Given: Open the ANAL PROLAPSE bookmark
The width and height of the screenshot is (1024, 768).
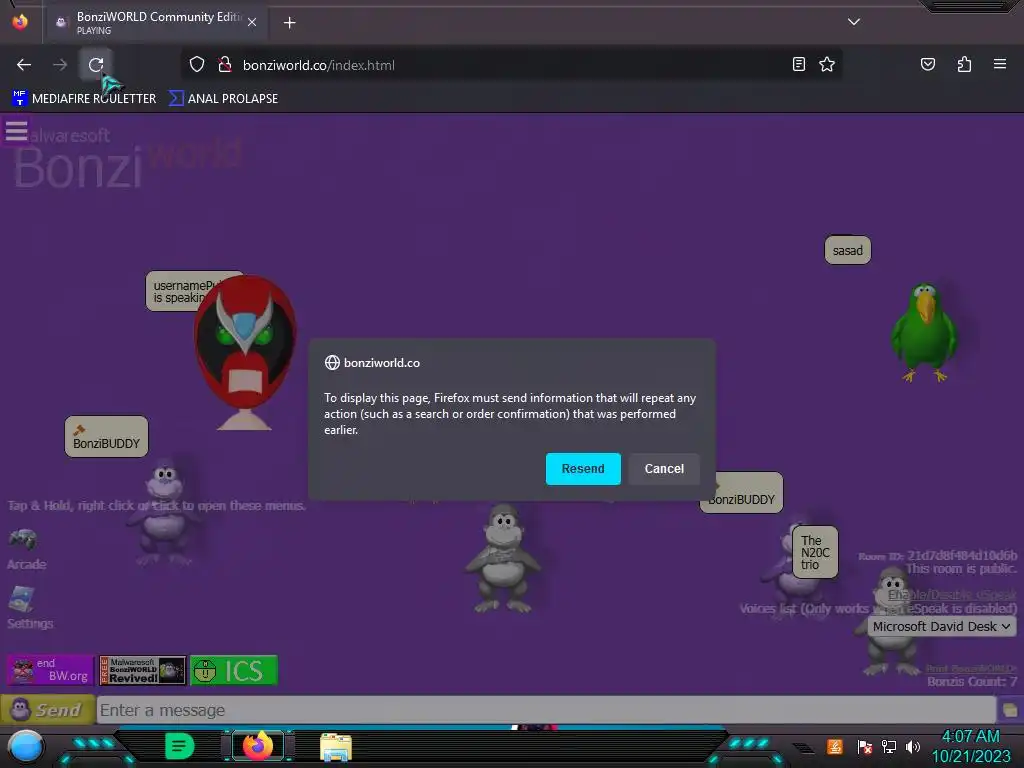Looking at the screenshot, I should tap(224, 99).
